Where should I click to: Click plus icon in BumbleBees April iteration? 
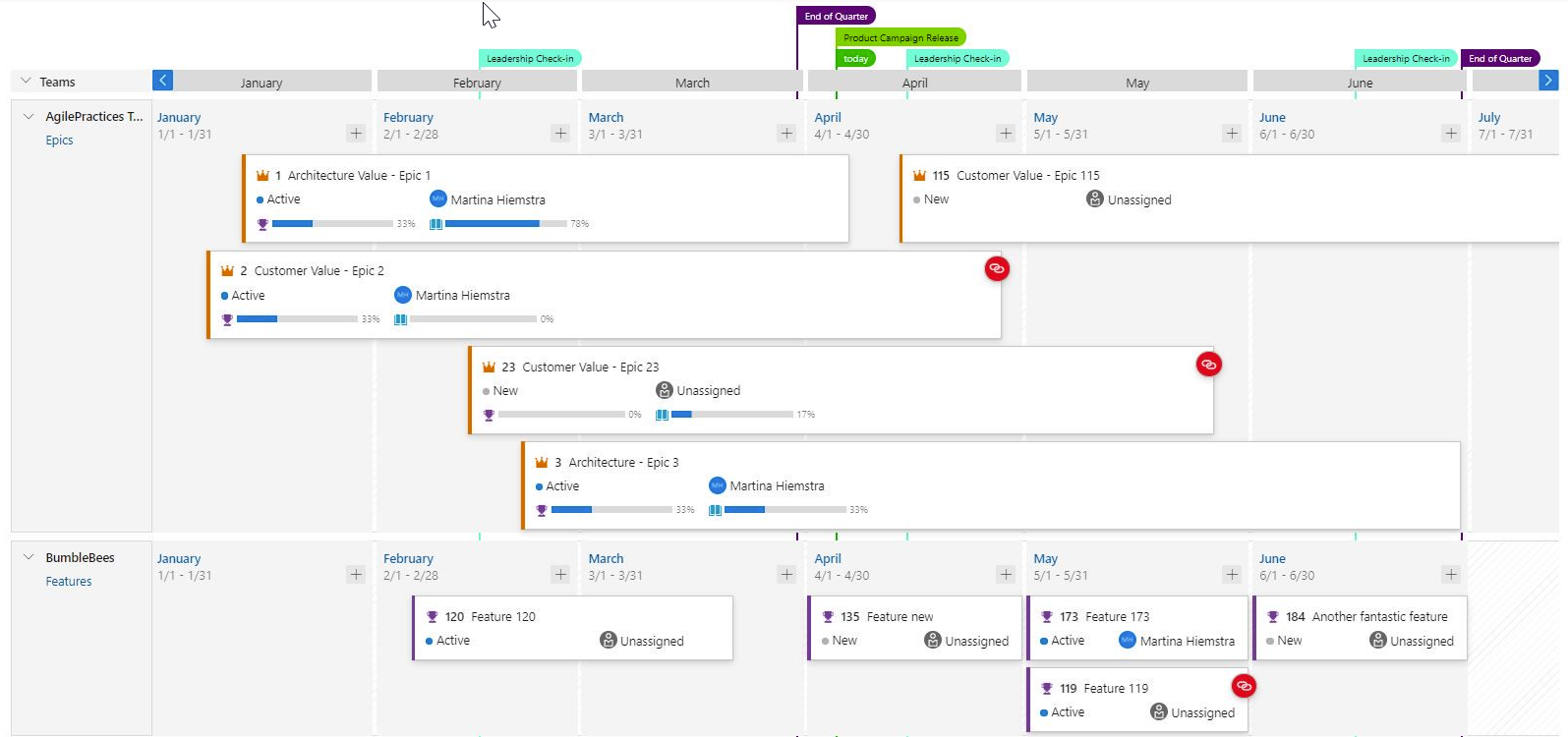[1005, 574]
